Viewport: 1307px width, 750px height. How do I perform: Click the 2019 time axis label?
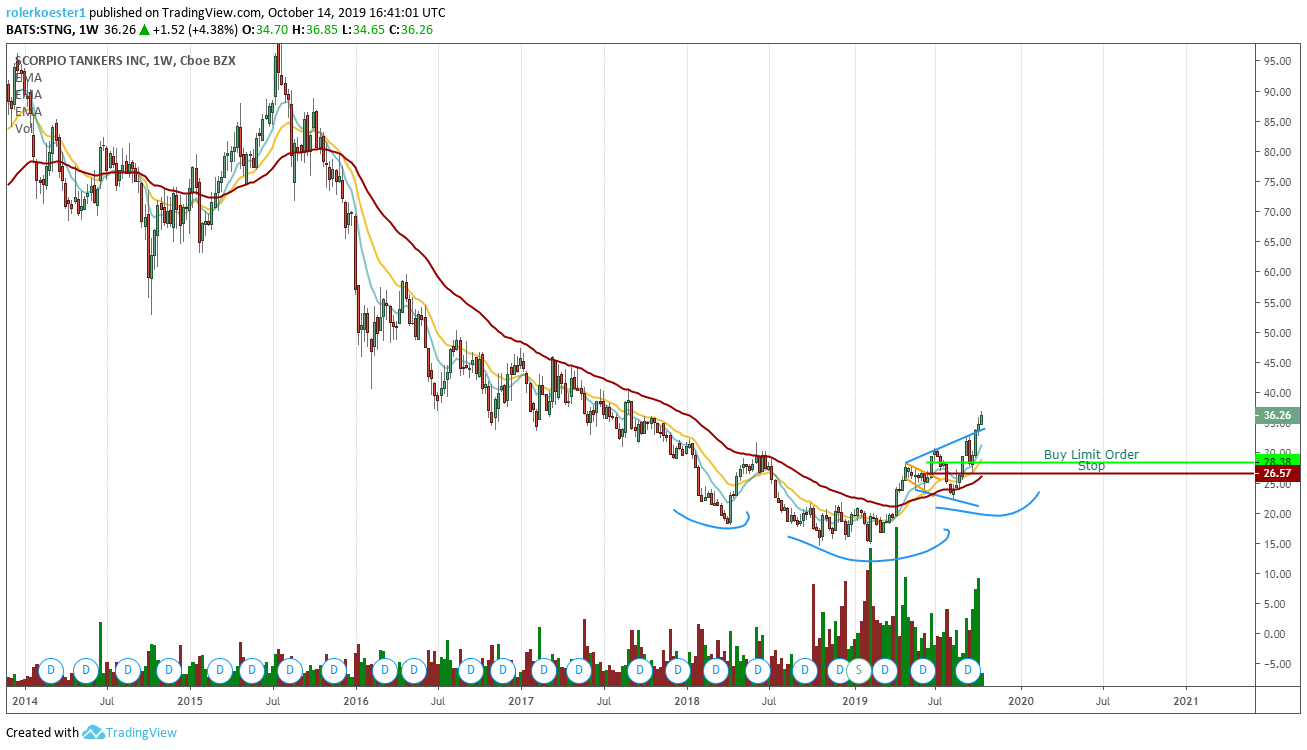coord(853,703)
